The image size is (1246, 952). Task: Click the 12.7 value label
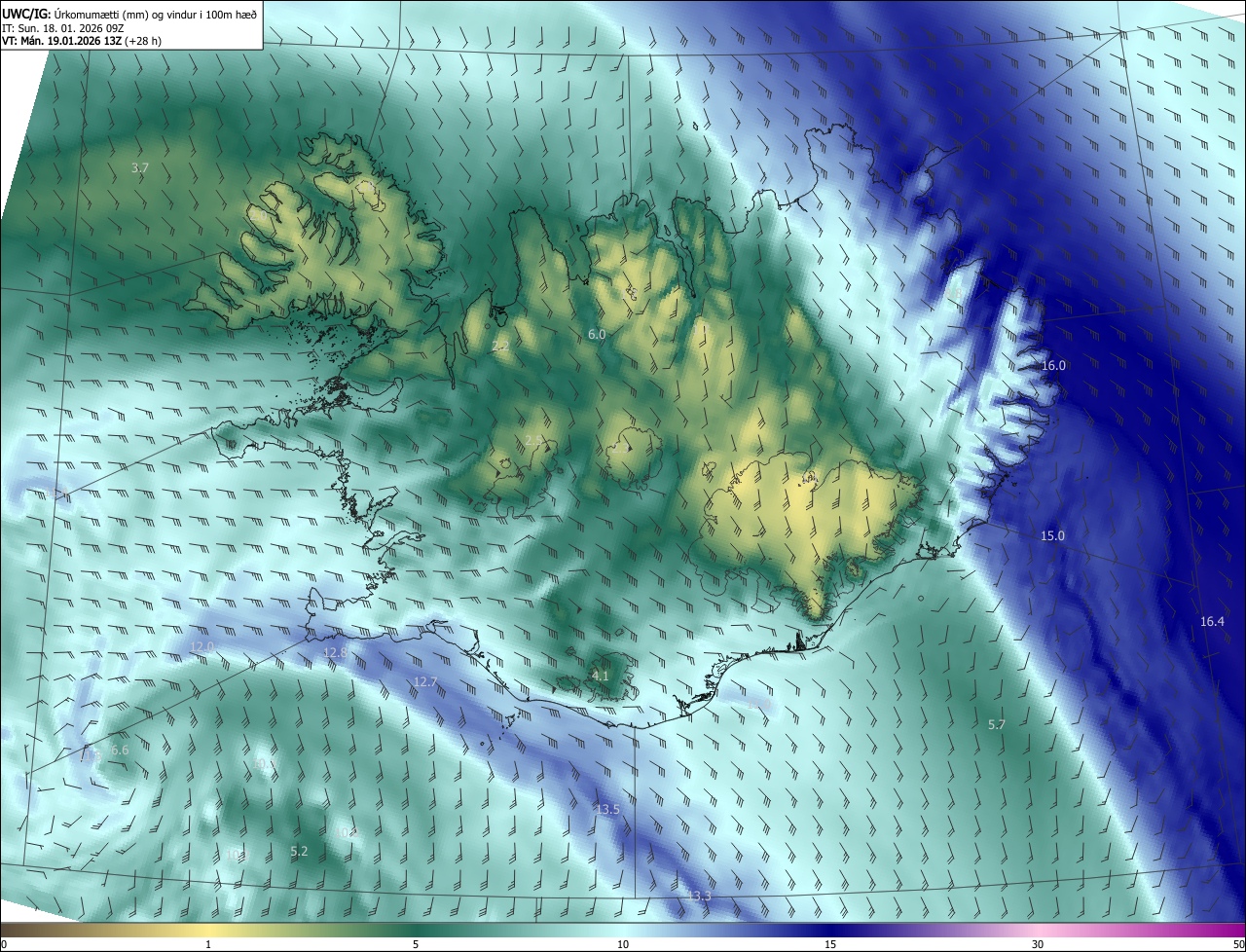pyautogui.click(x=425, y=682)
